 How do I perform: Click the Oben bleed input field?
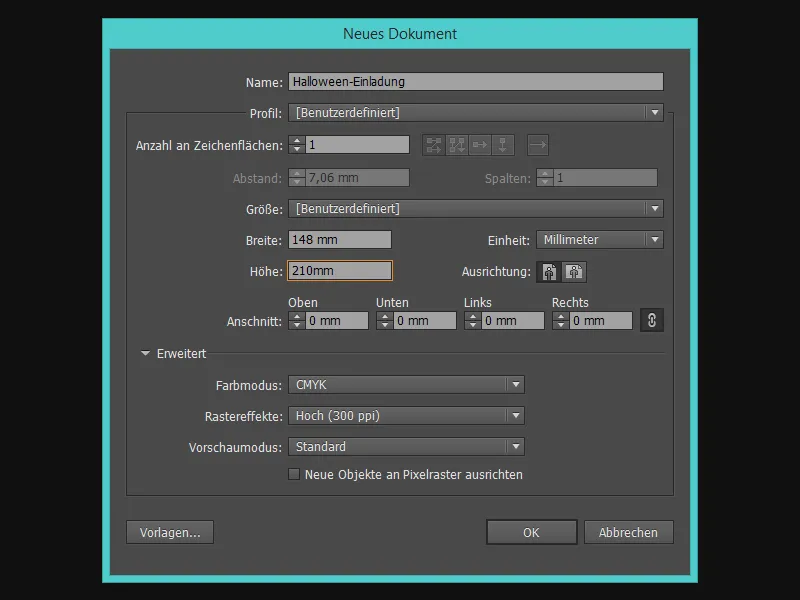click(x=337, y=320)
